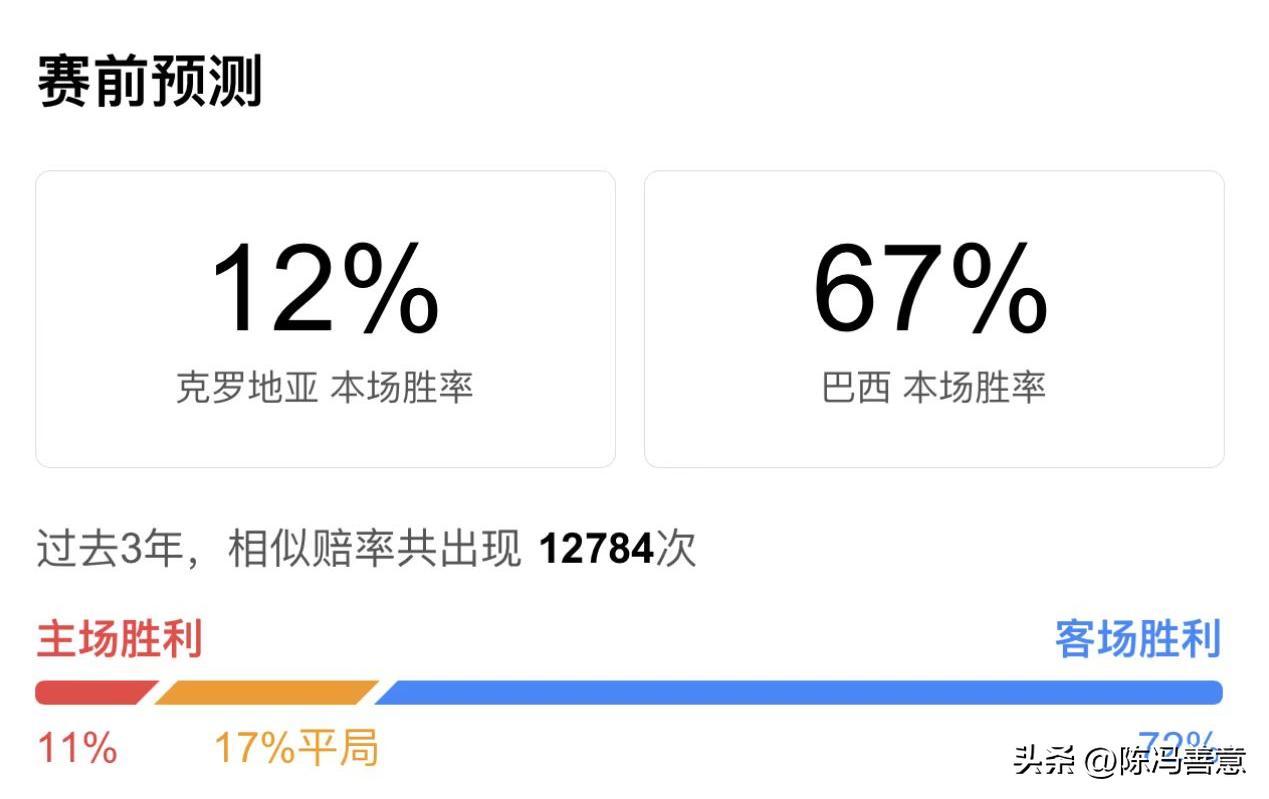1269x799 pixels.
Task: Click the 11% home win percentage
Action: click(75, 748)
